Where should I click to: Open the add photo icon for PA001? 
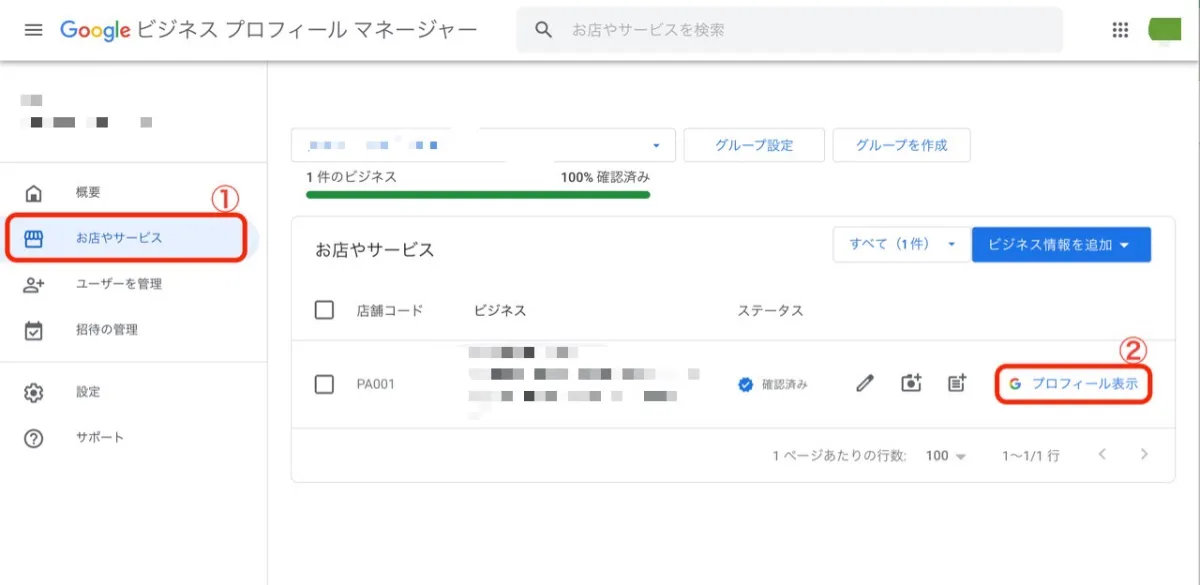(x=911, y=382)
